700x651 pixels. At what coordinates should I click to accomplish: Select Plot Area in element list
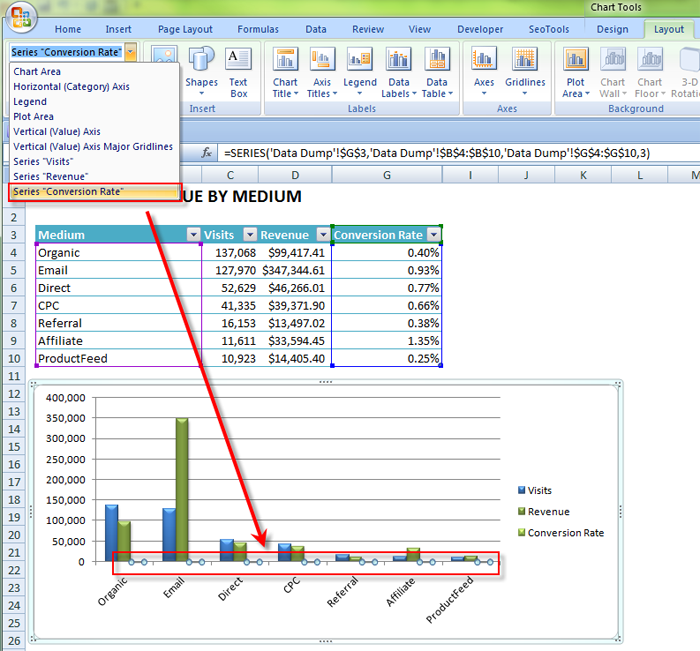click(x=95, y=117)
